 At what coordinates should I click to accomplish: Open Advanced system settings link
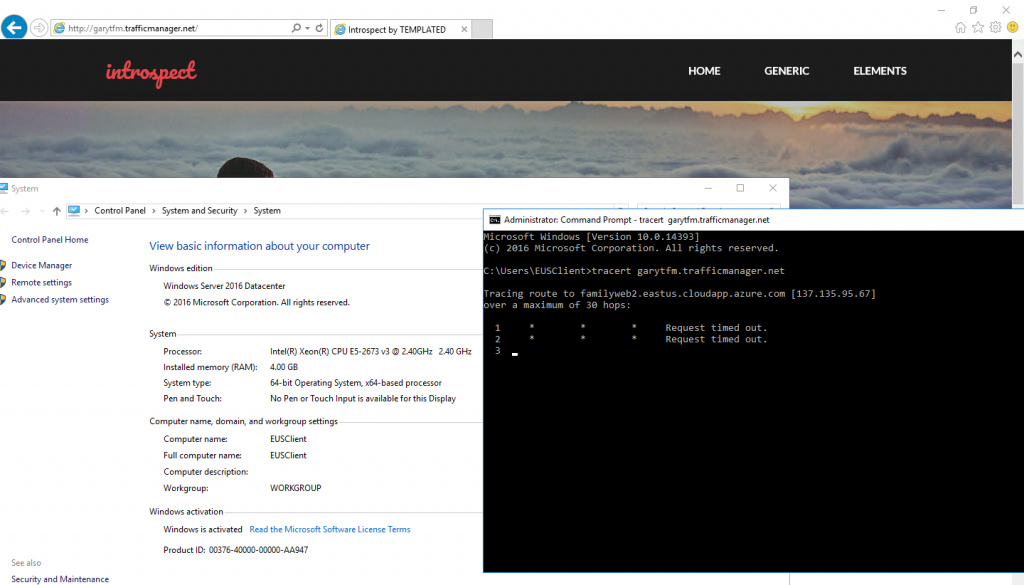[60, 299]
